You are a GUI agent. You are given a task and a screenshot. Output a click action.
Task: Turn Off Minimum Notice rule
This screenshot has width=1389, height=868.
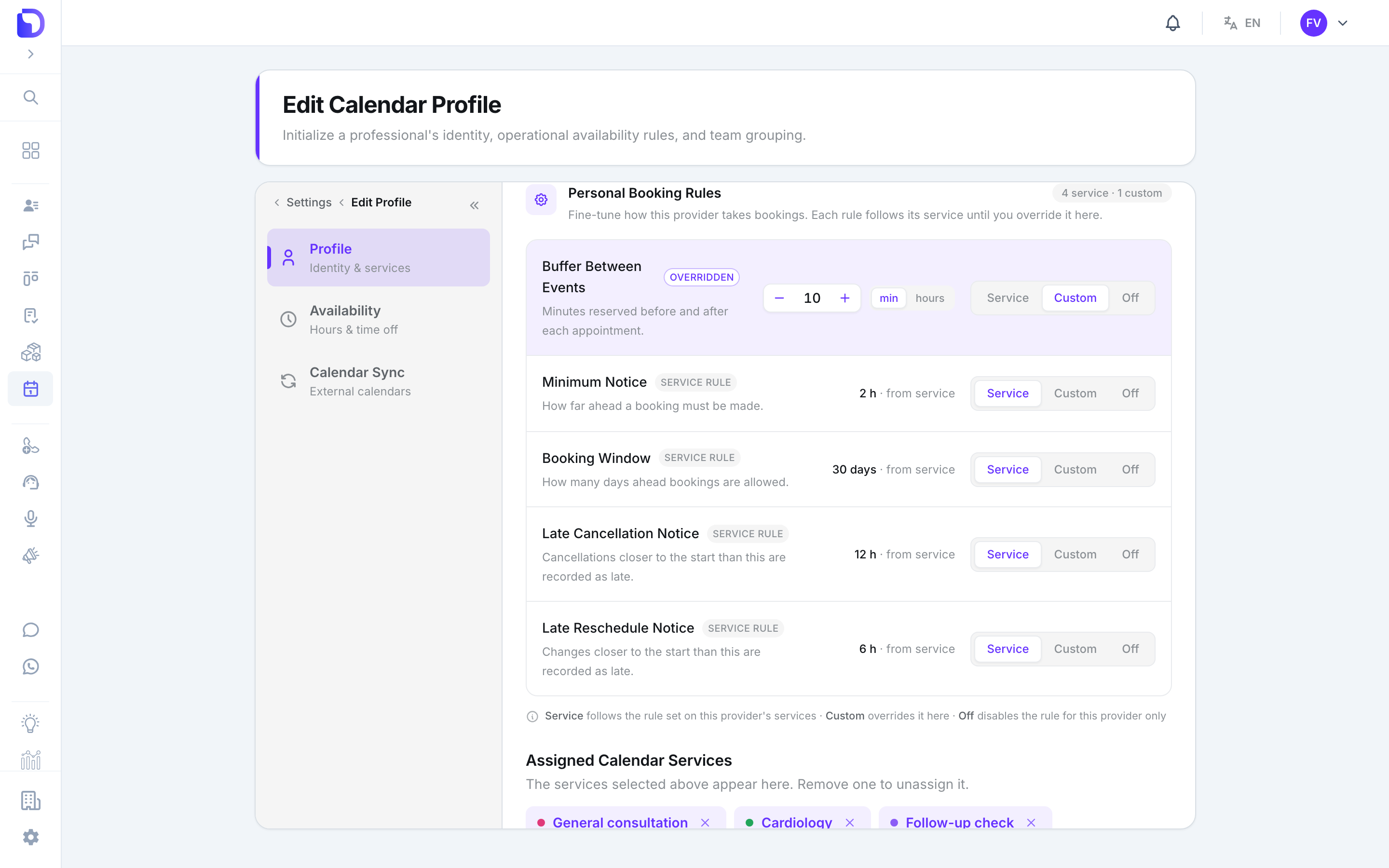tap(1130, 394)
